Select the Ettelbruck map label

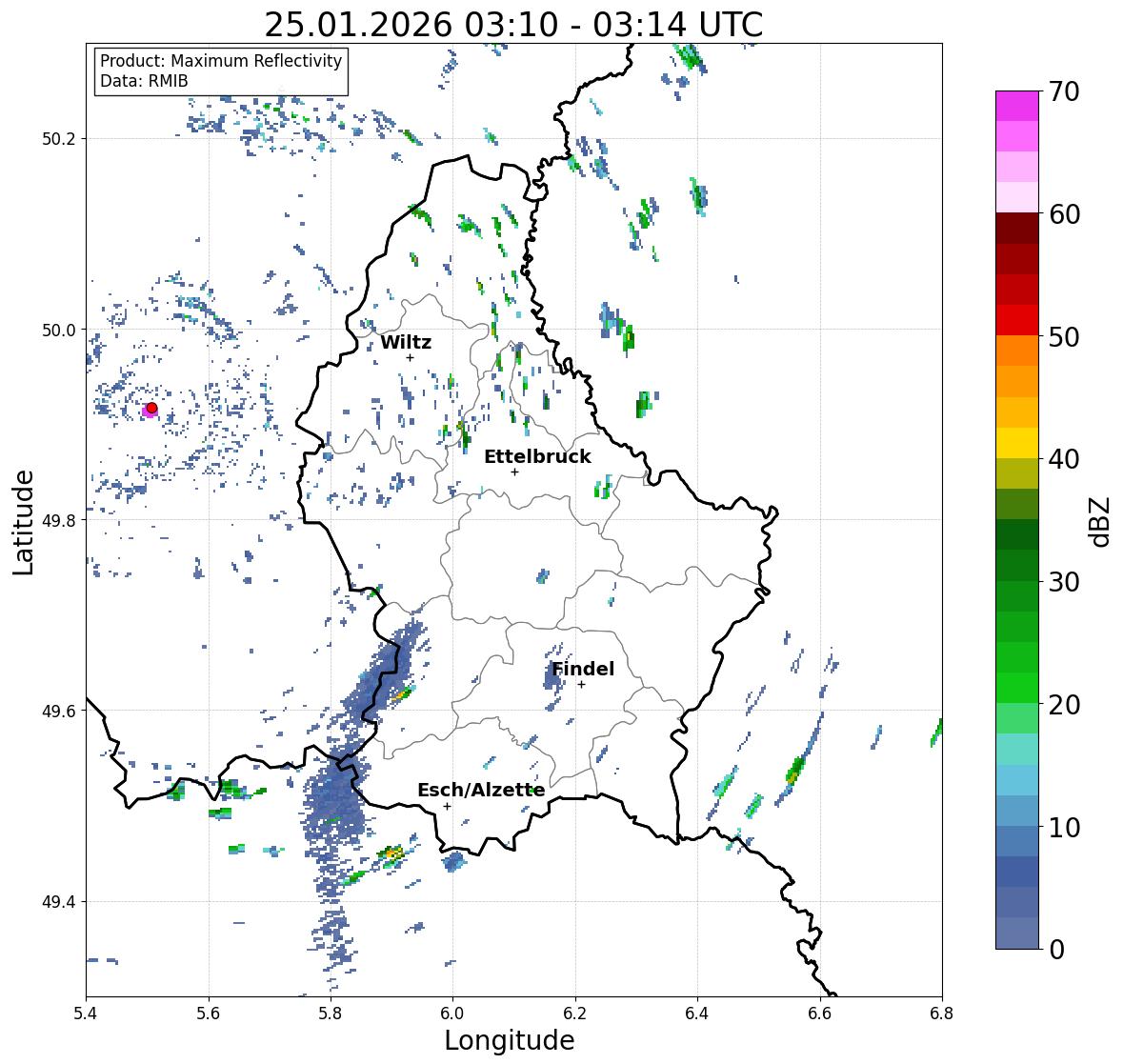[x=537, y=456]
